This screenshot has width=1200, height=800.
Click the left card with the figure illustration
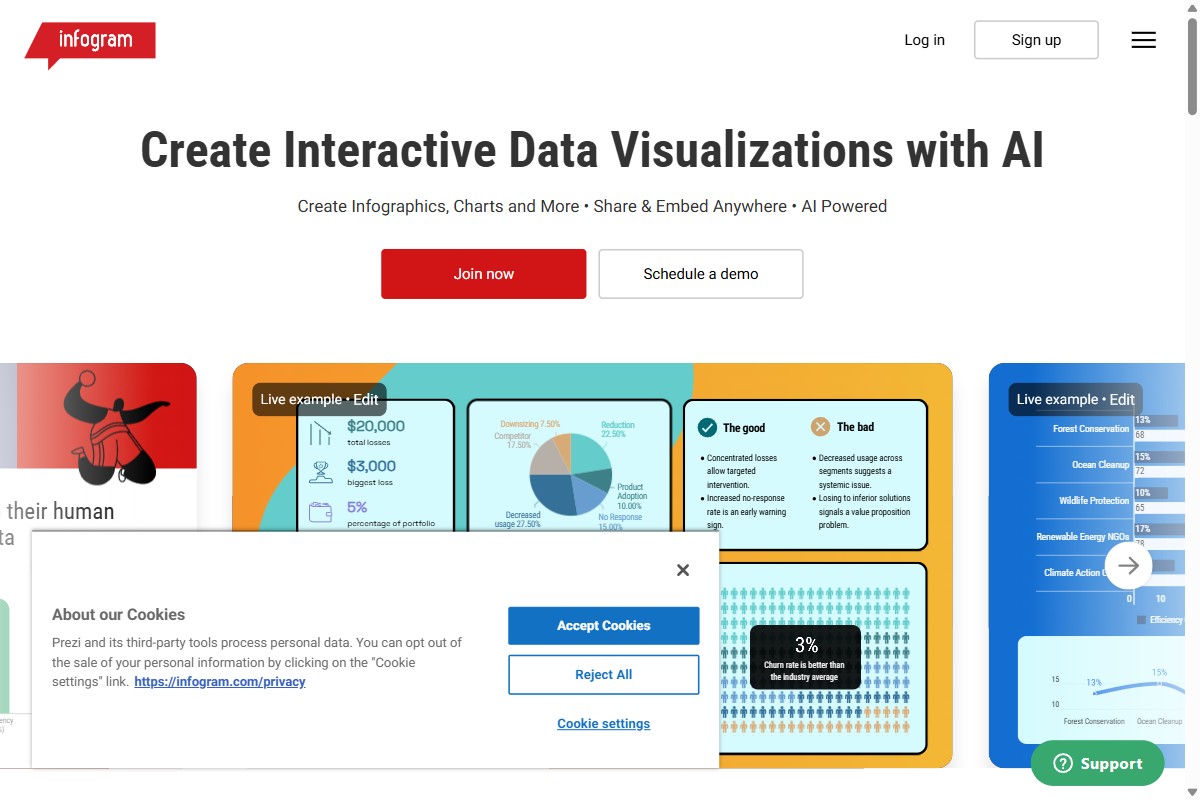point(98,565)
